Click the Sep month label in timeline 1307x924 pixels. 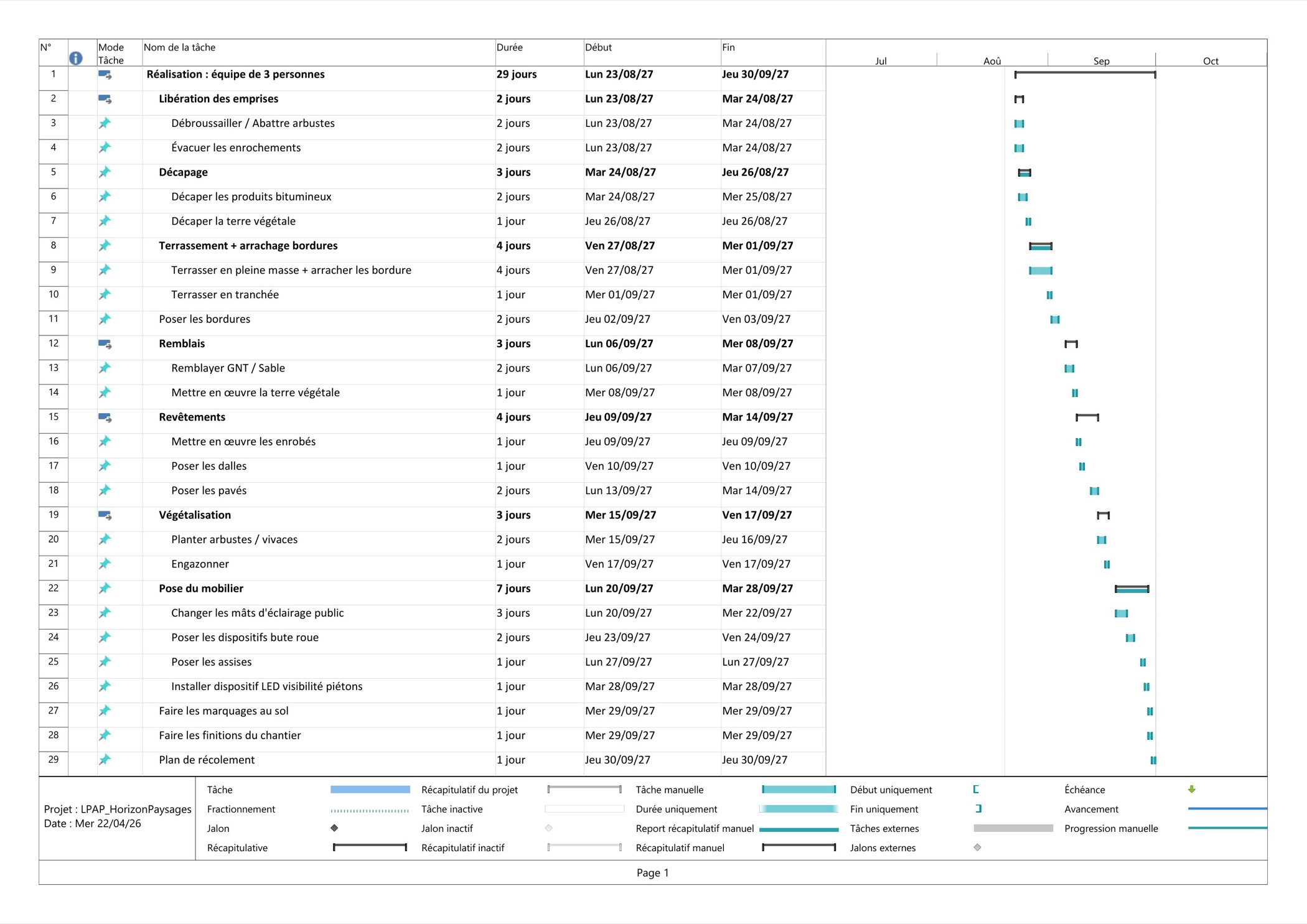click(x=1101, y=61)
